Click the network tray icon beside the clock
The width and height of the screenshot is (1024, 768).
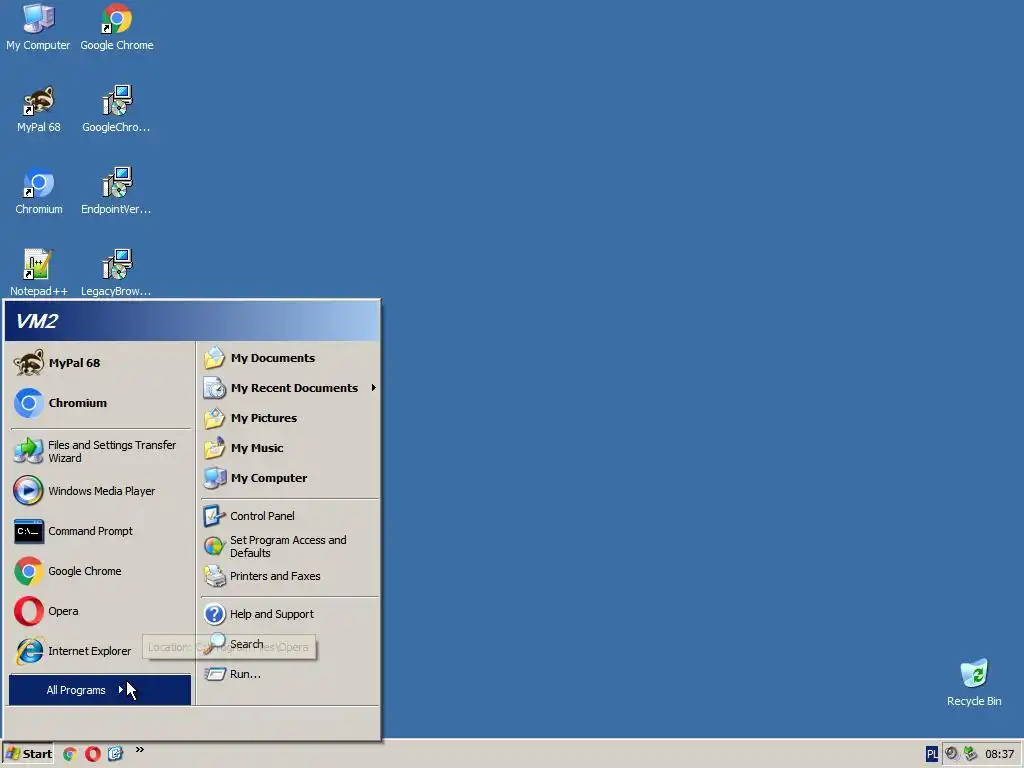point(970,754)
